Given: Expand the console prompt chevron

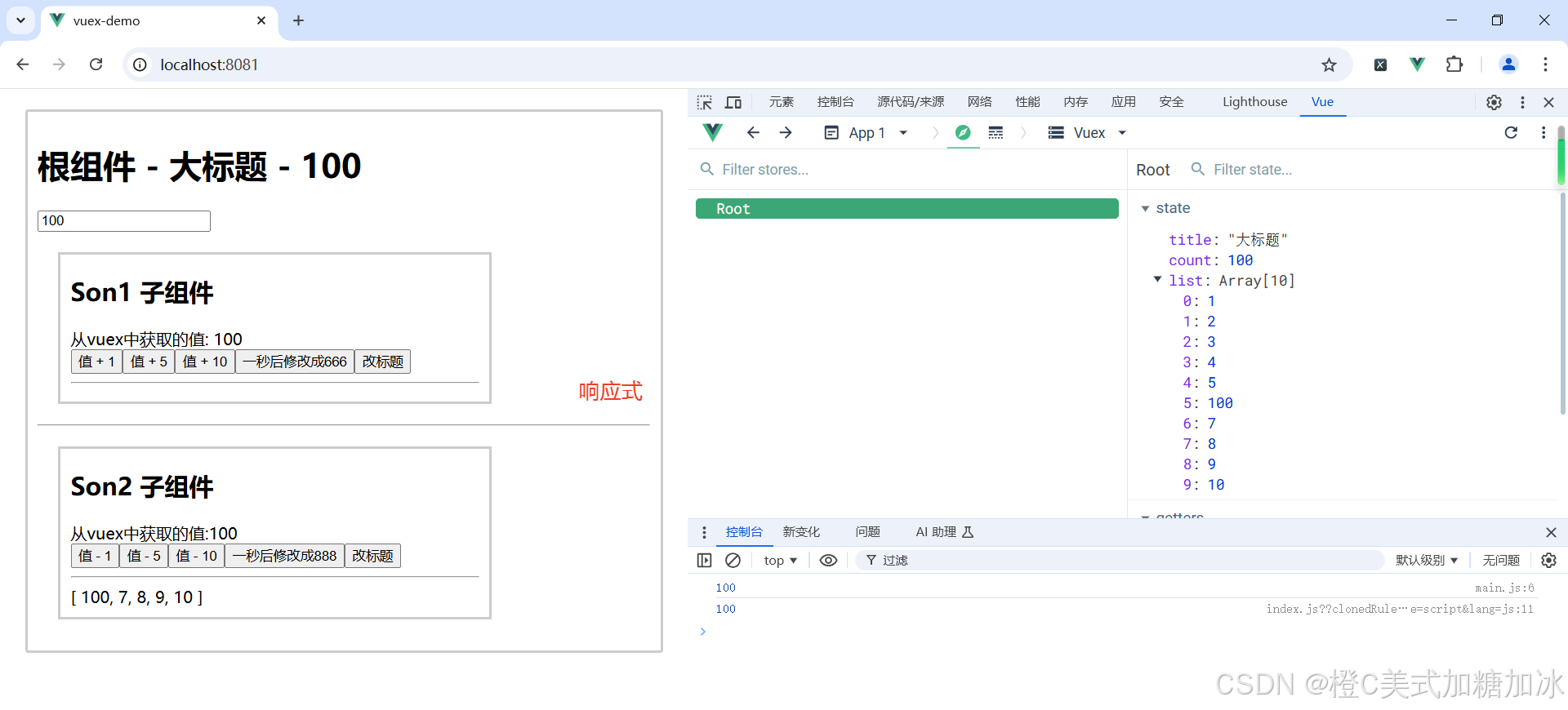Looking at the screenshot, I should [x=702, y=632].
